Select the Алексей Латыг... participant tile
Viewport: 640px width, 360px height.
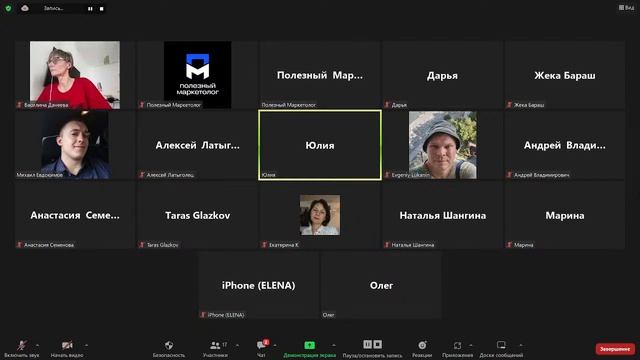pyautogui.click(x=198, y=145)
